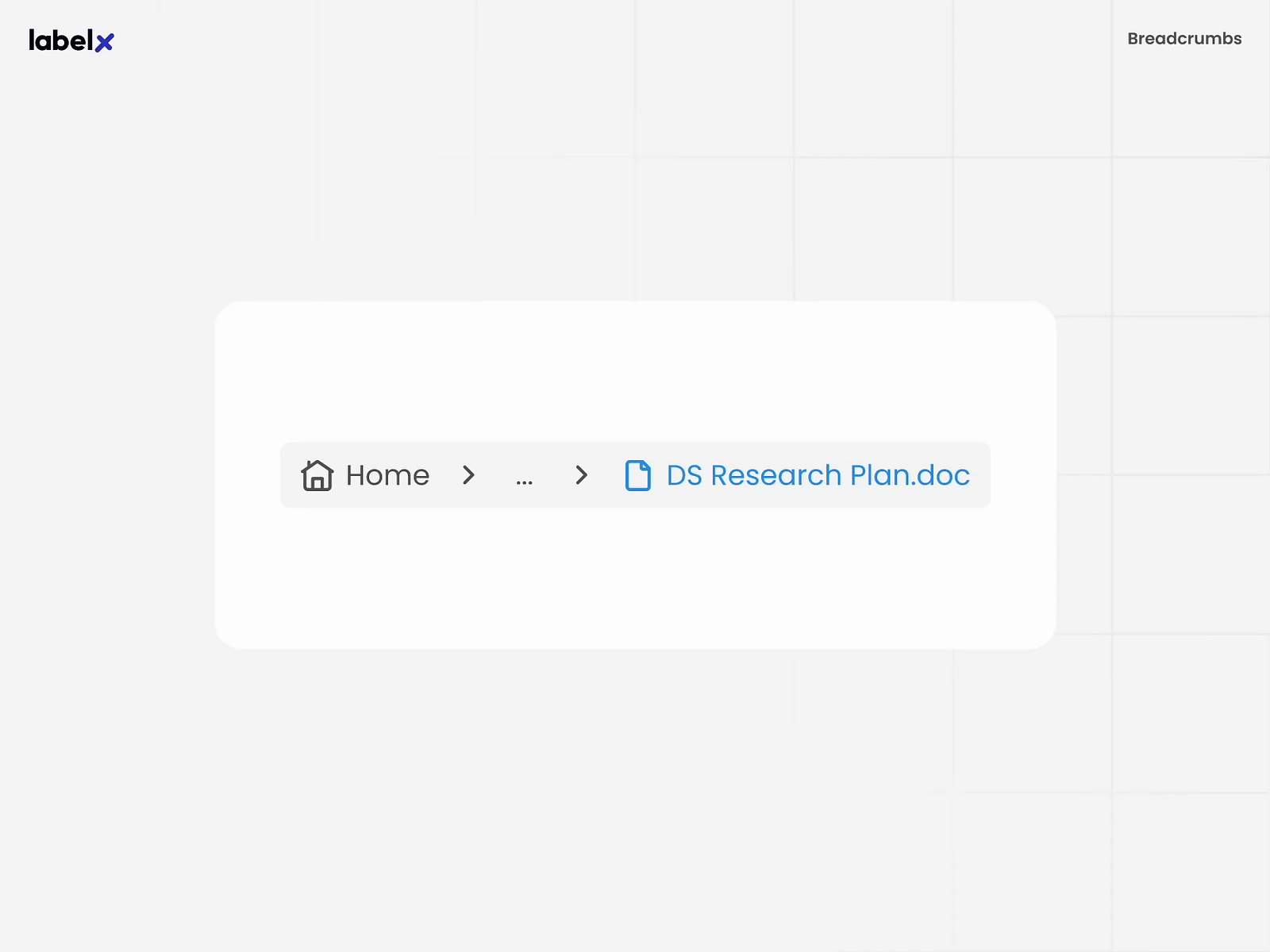
Task: Click the page icon next to DS Research Plan.doc
Action: pos(637,475)
